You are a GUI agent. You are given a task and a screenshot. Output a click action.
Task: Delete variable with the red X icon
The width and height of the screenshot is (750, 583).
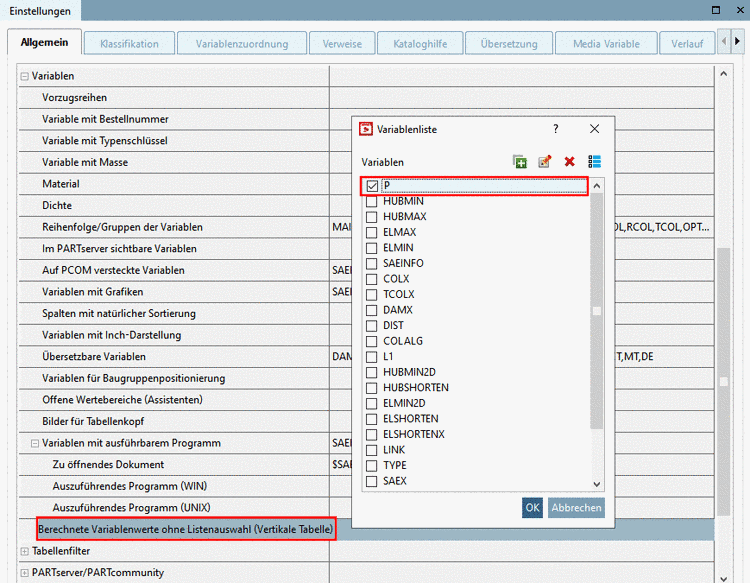(x=569, y=162)
